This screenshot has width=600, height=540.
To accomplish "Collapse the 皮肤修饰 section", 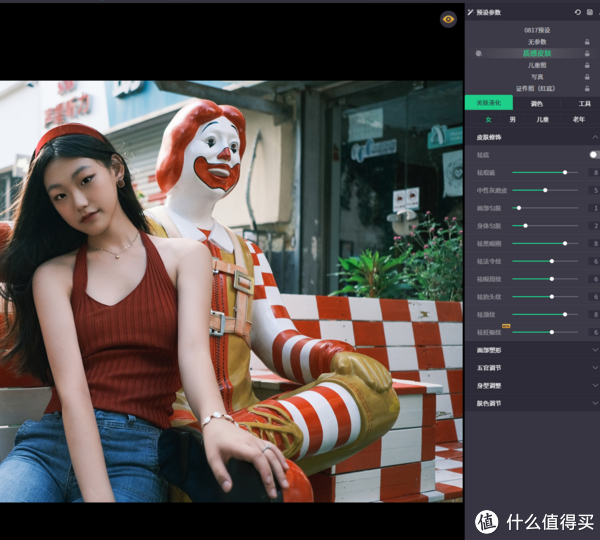I will pos(595,137).
